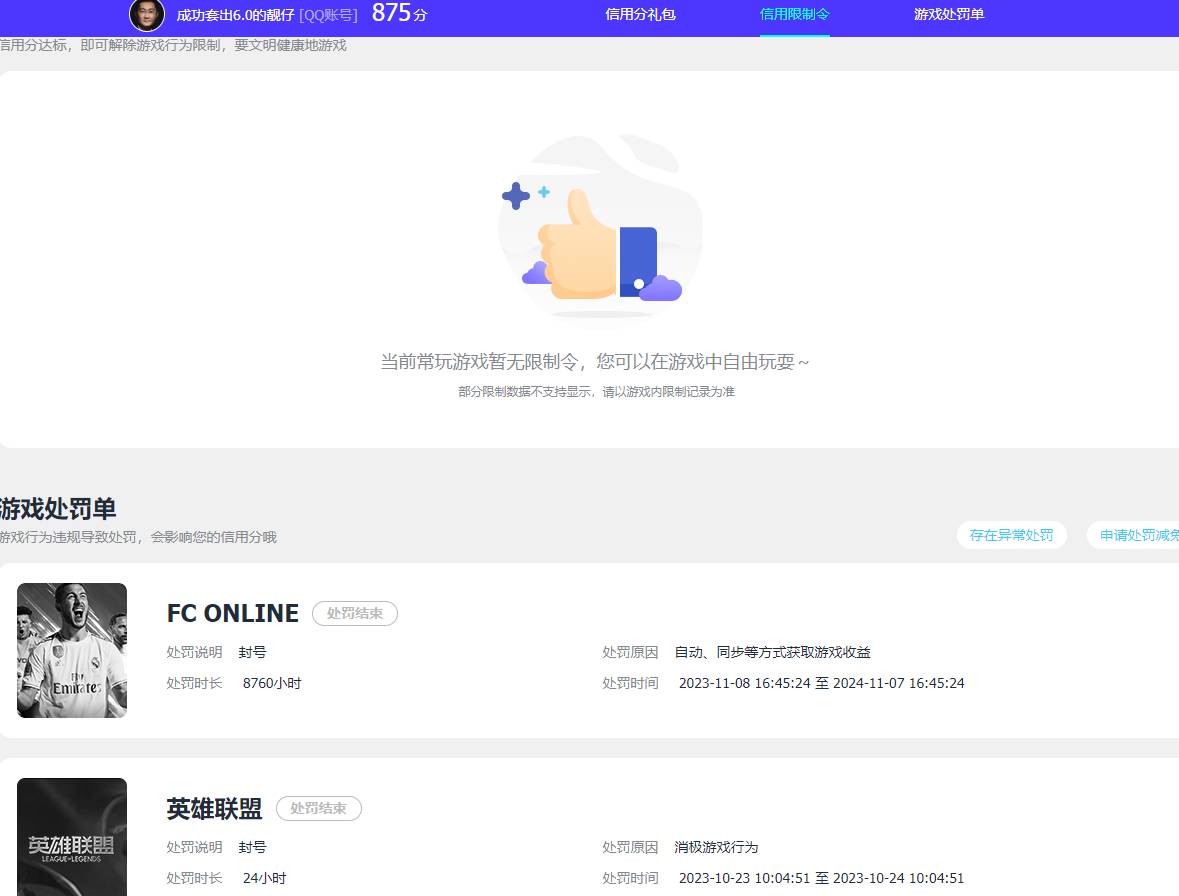
Task: Click the 游戏处罚单 section heading
Action: point(57,509)
